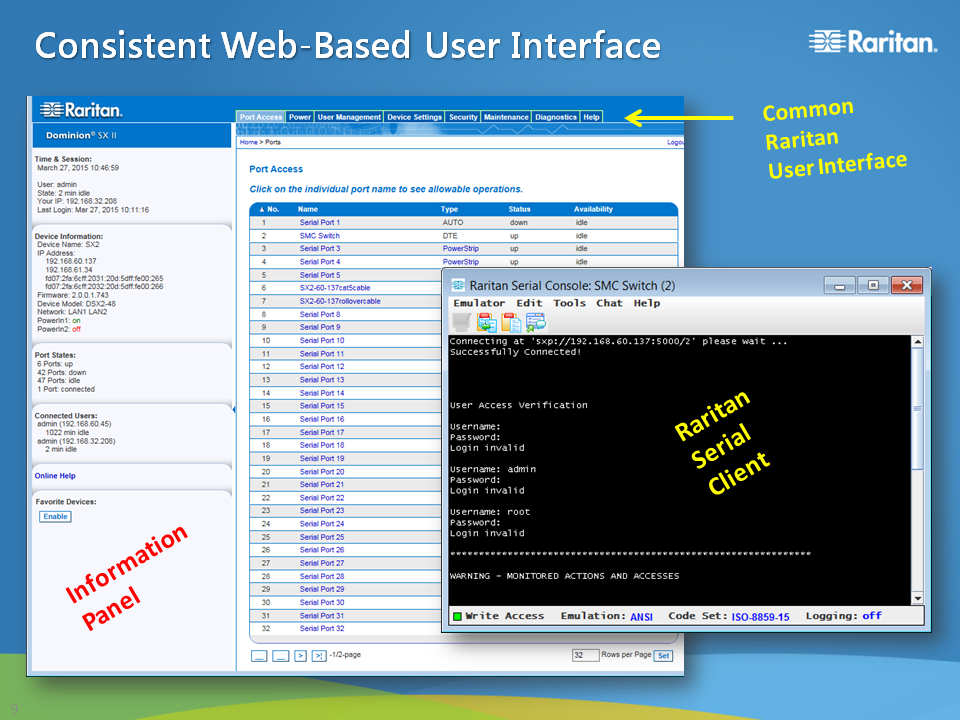Click the fourth console toolbar chat icon

[x=536, y=322]
